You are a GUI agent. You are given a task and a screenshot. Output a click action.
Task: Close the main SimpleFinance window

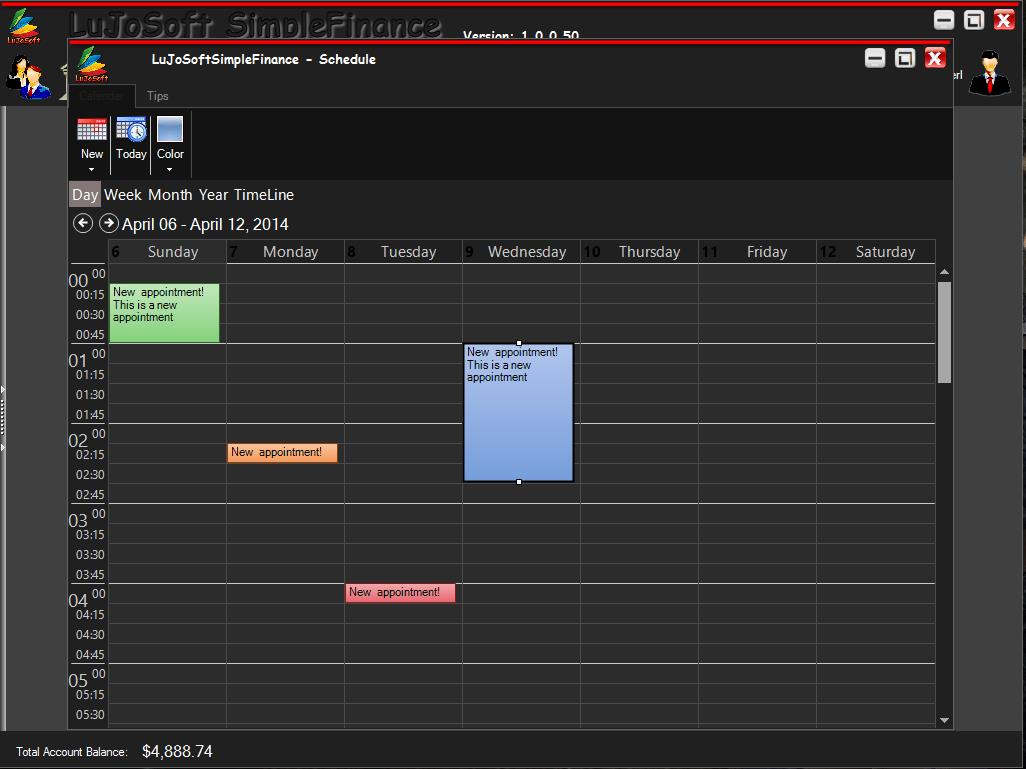pos(1004,20)
